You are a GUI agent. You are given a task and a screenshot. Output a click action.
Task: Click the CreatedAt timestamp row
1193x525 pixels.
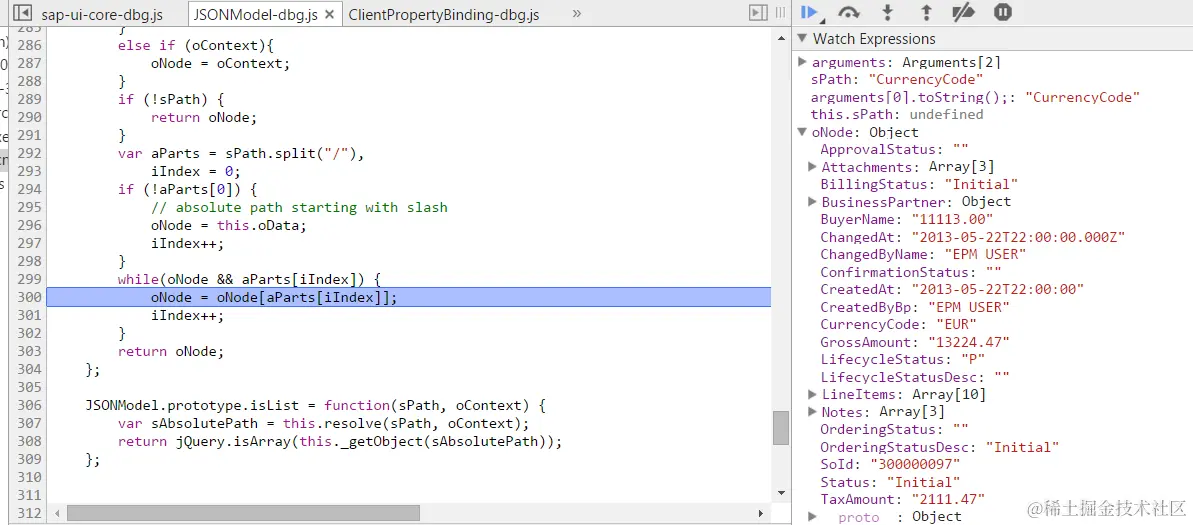[952, 289]
